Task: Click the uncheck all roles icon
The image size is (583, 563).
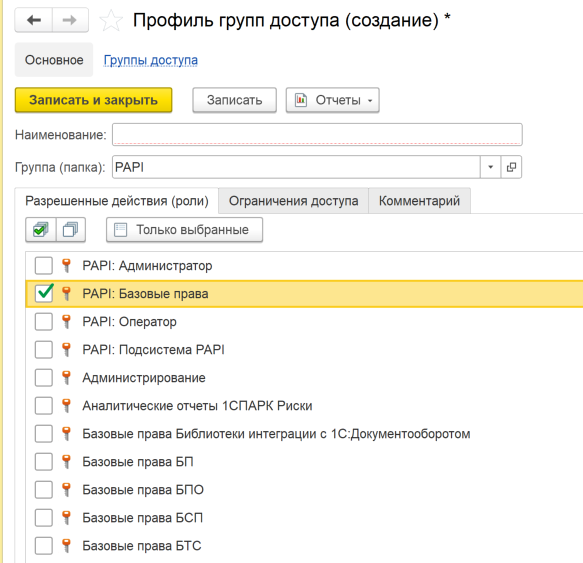Action: [71, 230]
